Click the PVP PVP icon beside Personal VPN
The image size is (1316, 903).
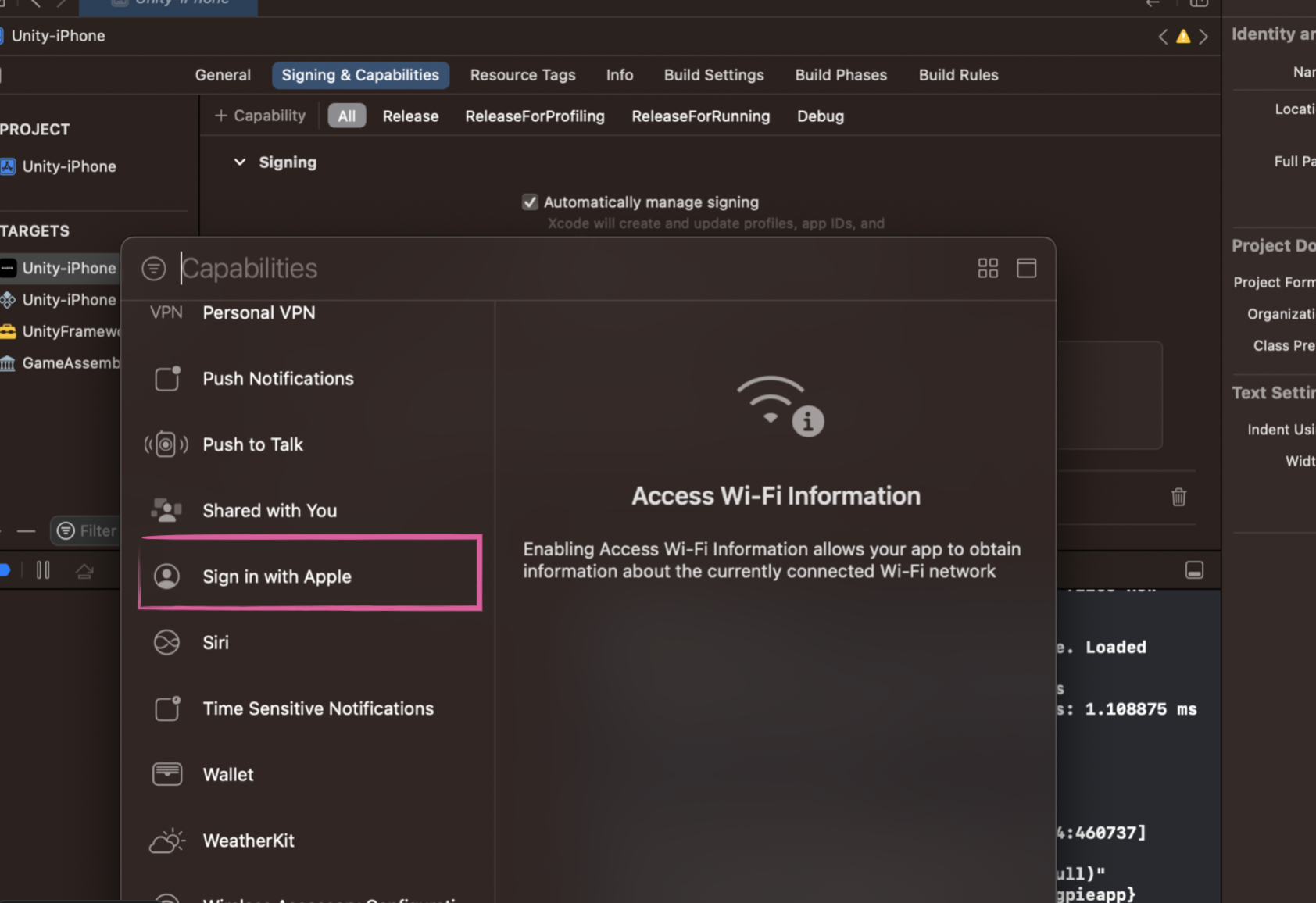pos(166,312)
